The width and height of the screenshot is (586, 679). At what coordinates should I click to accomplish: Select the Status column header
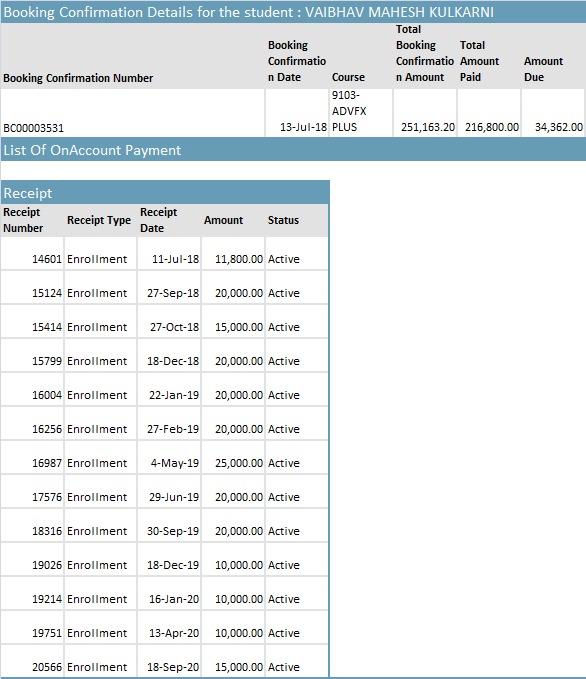pos(283,220)
